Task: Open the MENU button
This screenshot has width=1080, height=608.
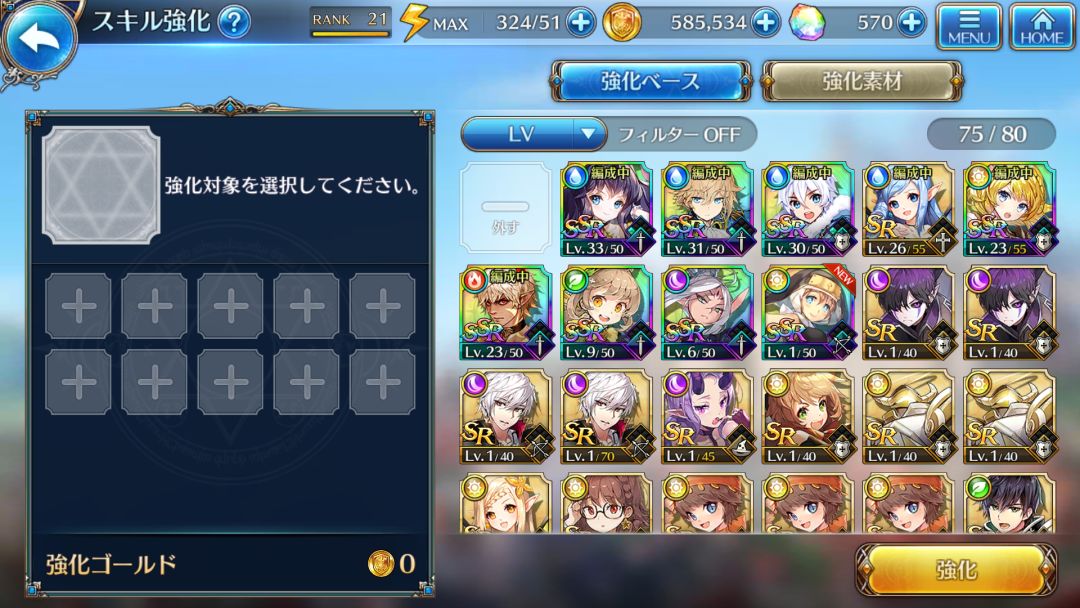Action: tap(969, 27)
